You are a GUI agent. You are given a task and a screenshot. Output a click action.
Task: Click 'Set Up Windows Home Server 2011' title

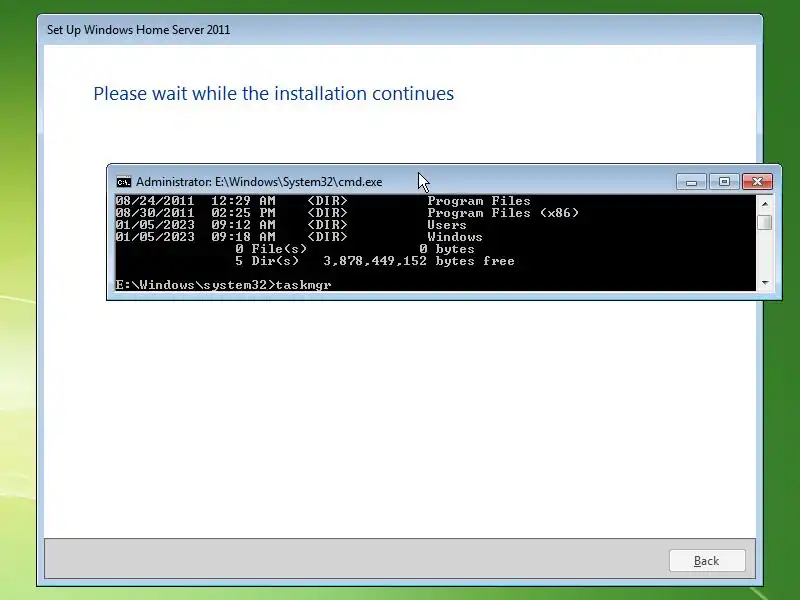pos(138,30)
